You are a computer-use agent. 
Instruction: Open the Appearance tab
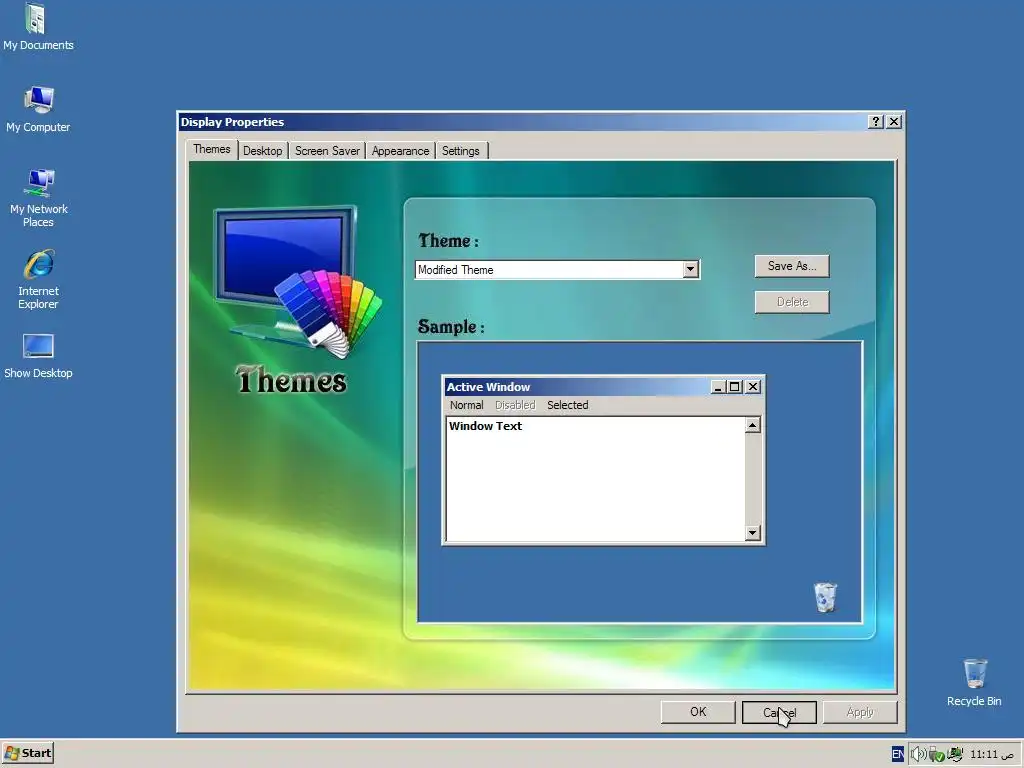(x=400, y=151)
